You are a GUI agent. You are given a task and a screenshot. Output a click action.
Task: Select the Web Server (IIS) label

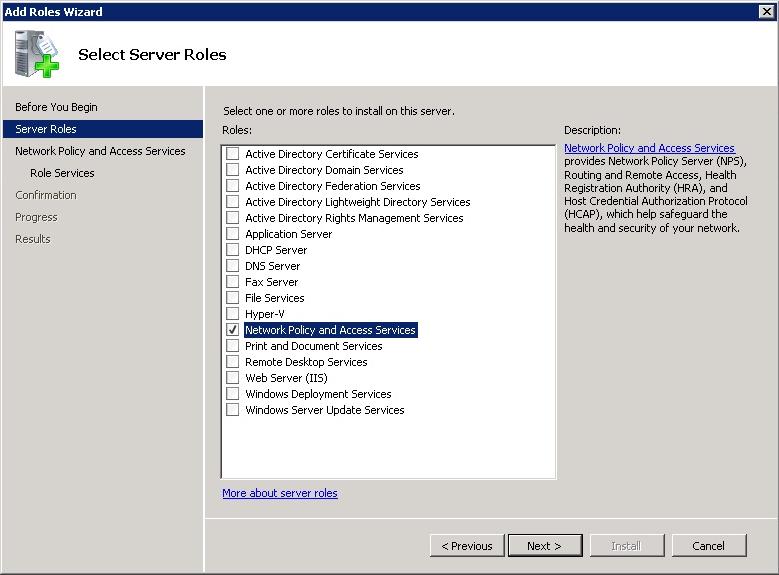coord(286,378)
